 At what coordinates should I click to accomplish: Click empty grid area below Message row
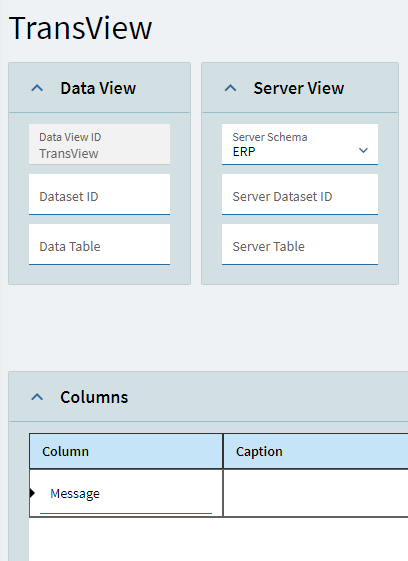click(x=218, y=539)
